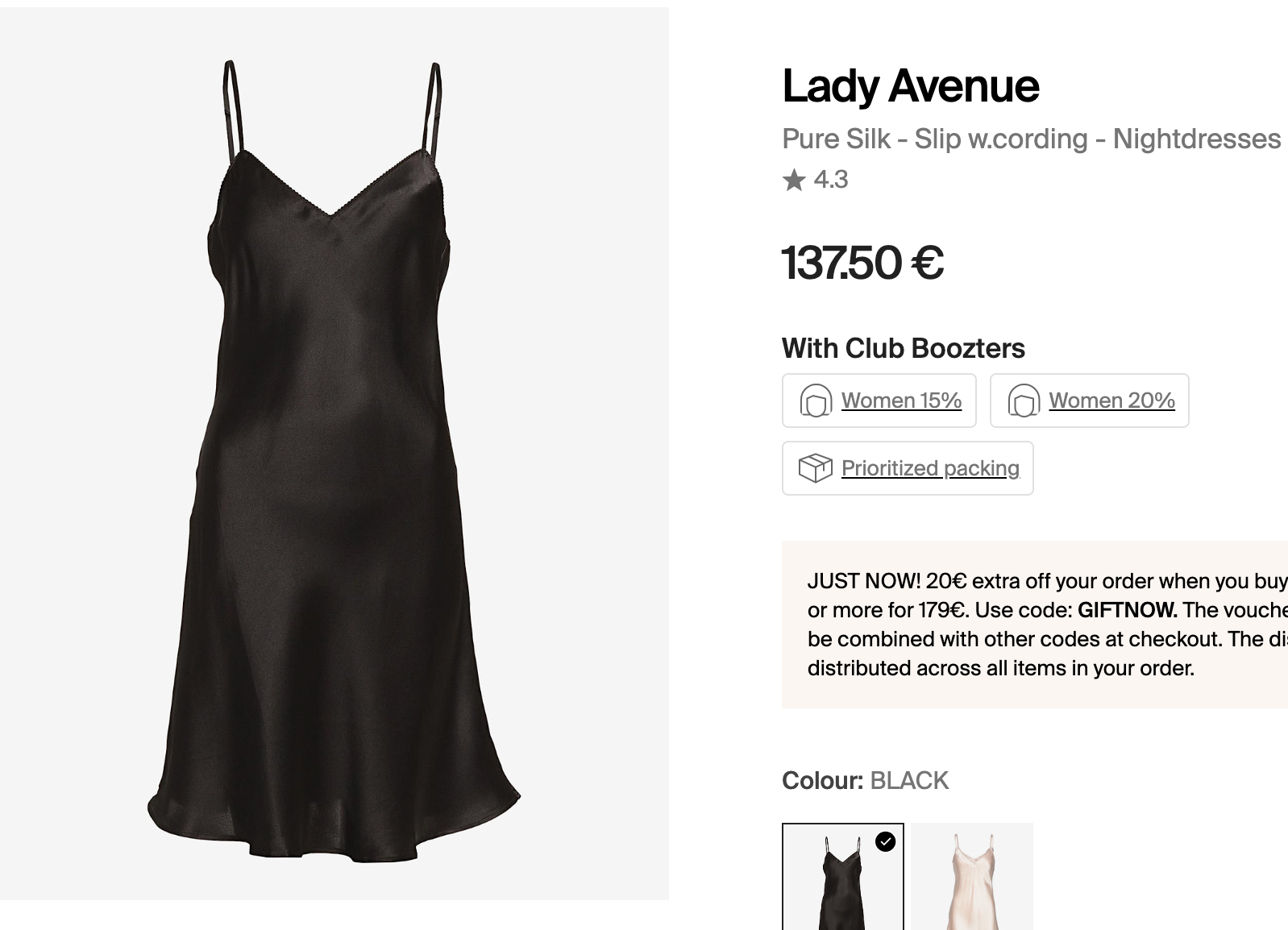
Task: Click the 4.3 rating score
Action: tap(831, 180)
